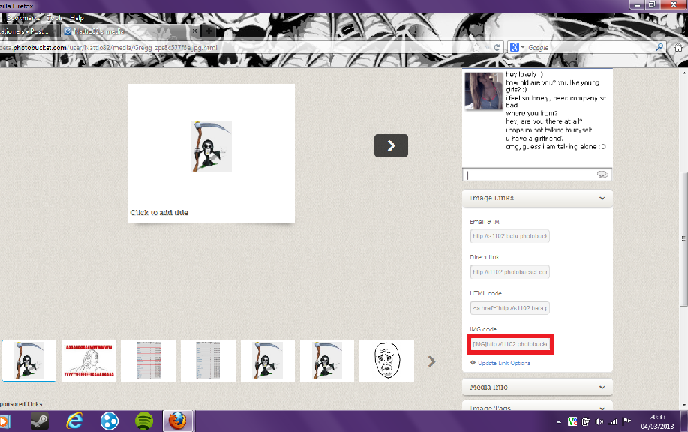Open the blue sphere taskbar app
The image size is (688, 432).
click(x=109, y=421)
